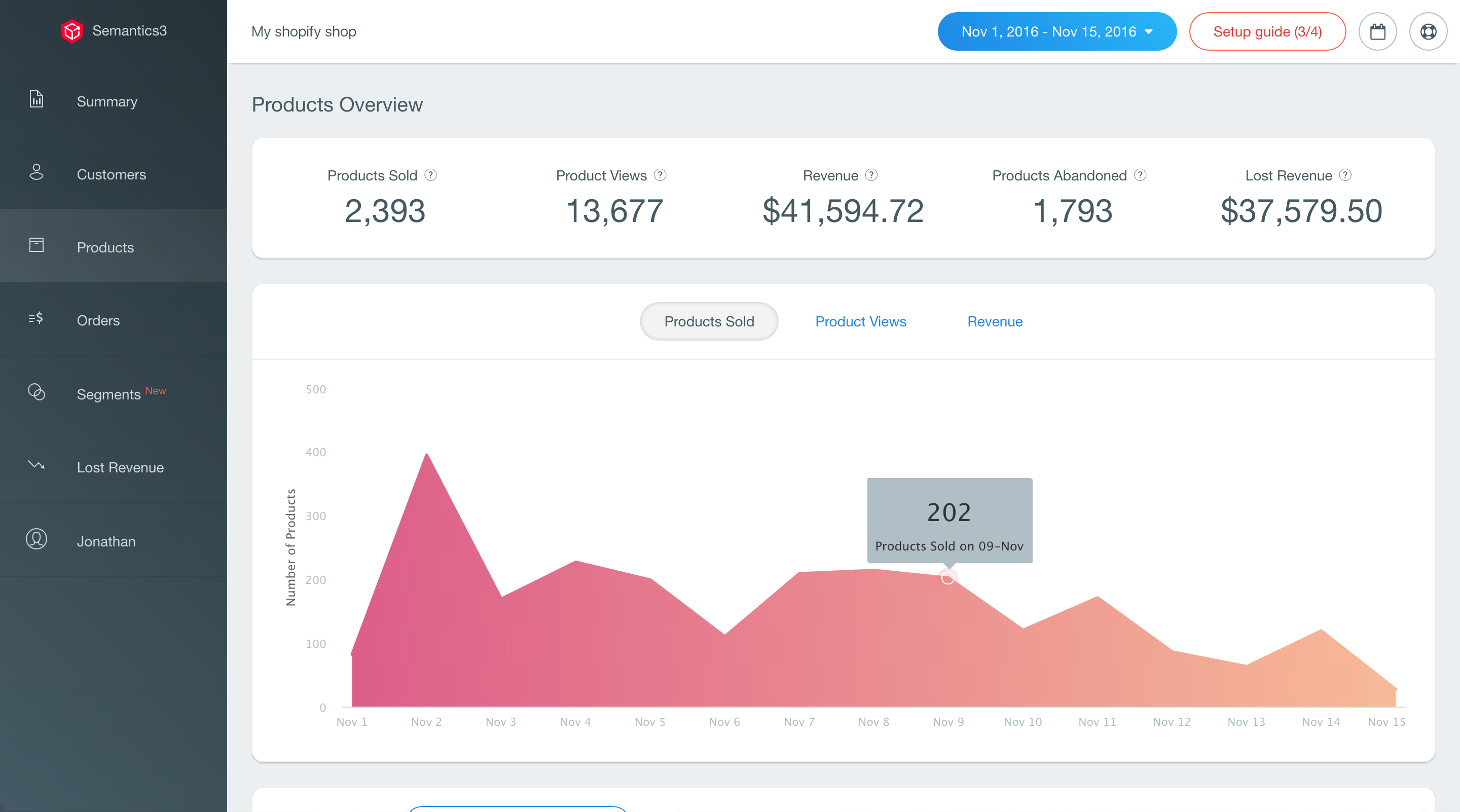Image resolution: width=1460 pixels, height=812 pixels.
Task: Click the Jonathan account entry
Action: [x=106, y=541]
